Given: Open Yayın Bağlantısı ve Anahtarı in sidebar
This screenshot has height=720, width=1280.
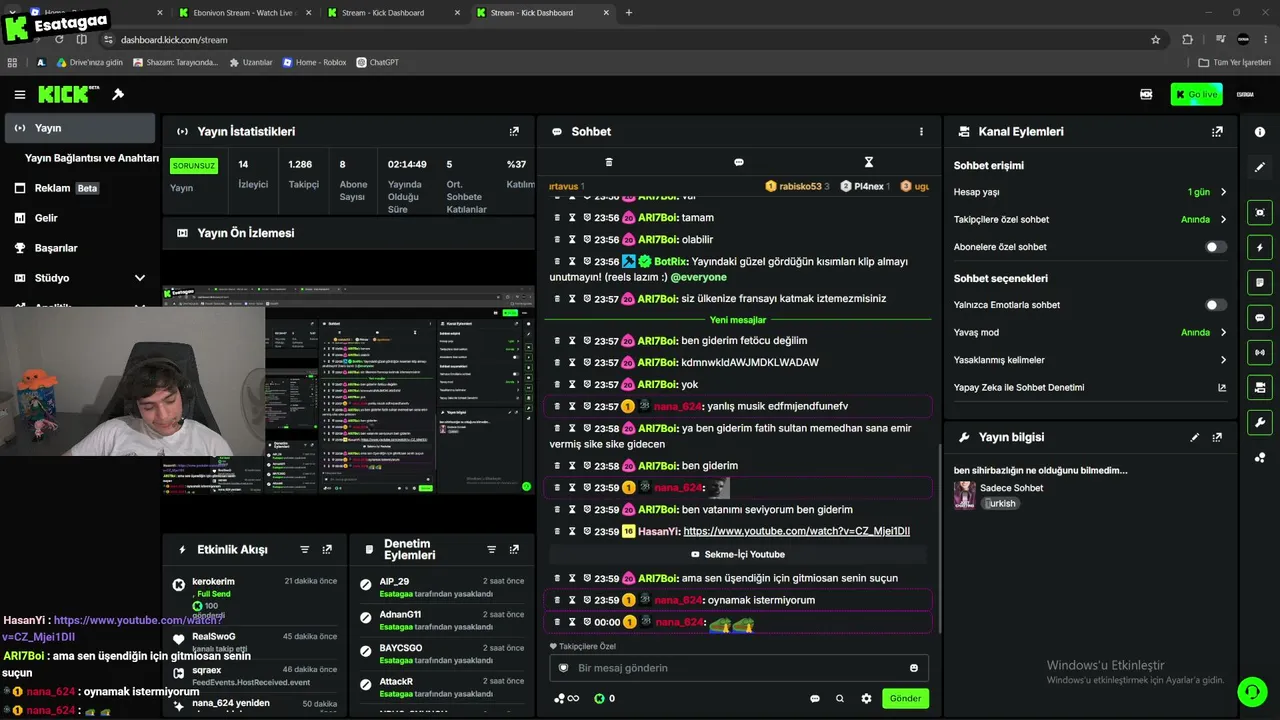Looking at the screenshot, I should [92, 158].
